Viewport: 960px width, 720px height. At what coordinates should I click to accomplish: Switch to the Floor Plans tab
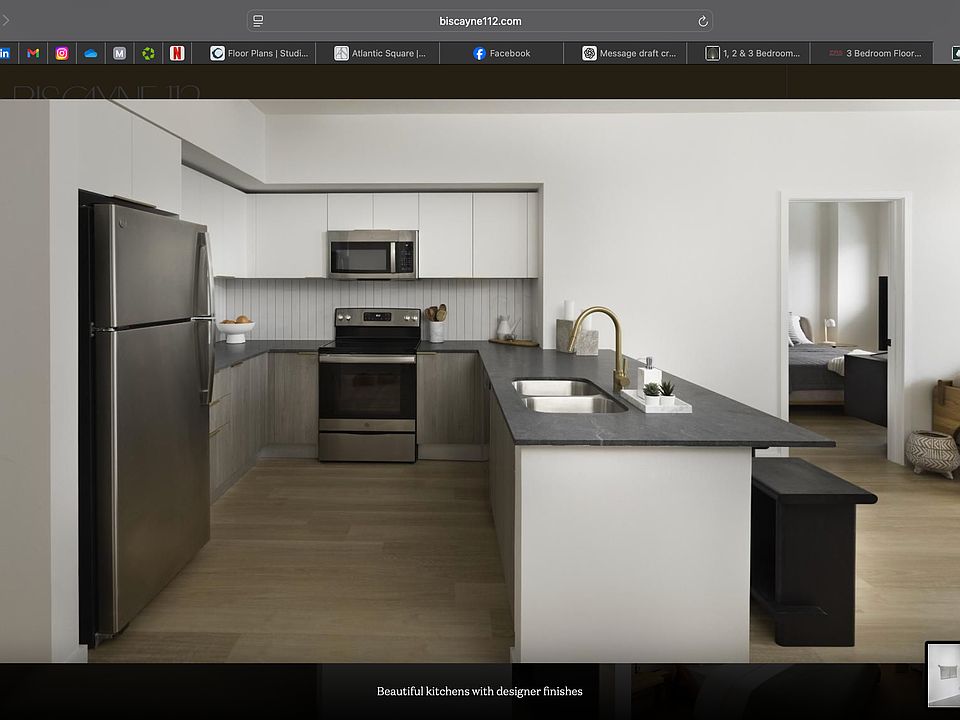260,54
